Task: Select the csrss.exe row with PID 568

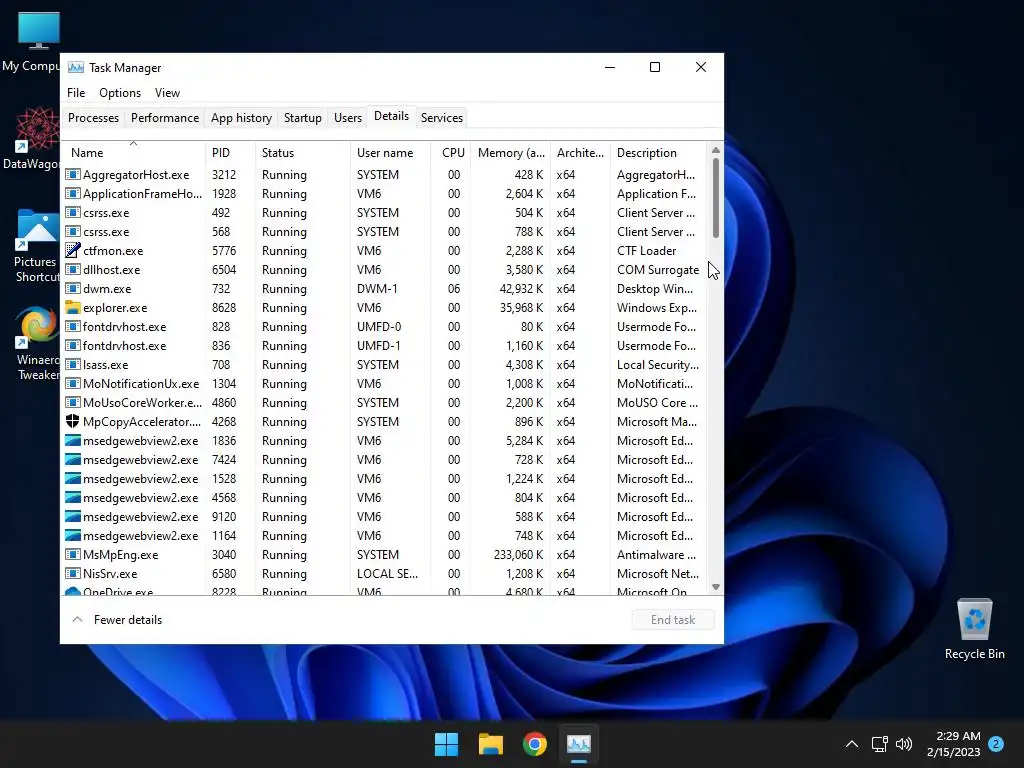Action: [x=385, y=232]
